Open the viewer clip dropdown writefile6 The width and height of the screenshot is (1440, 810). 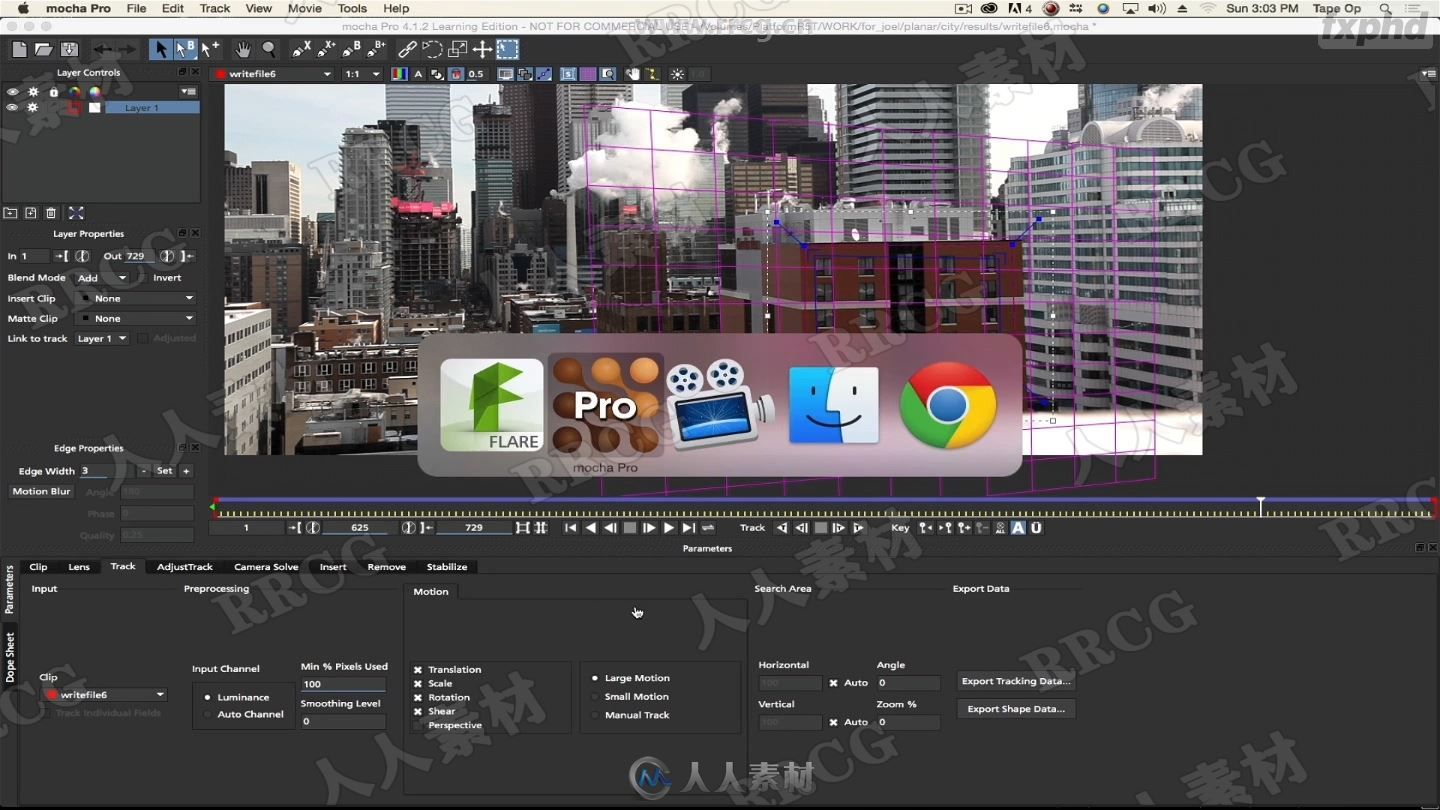click(x=272, y=74)
